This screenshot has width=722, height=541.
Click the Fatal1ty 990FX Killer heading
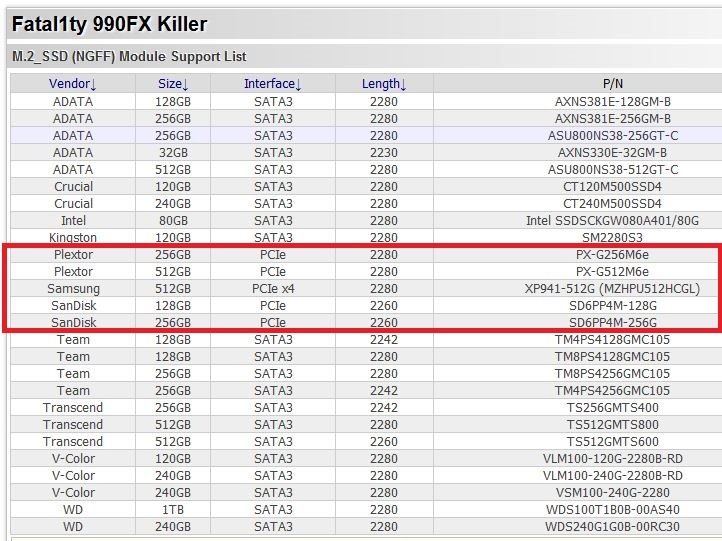(109, 24)
